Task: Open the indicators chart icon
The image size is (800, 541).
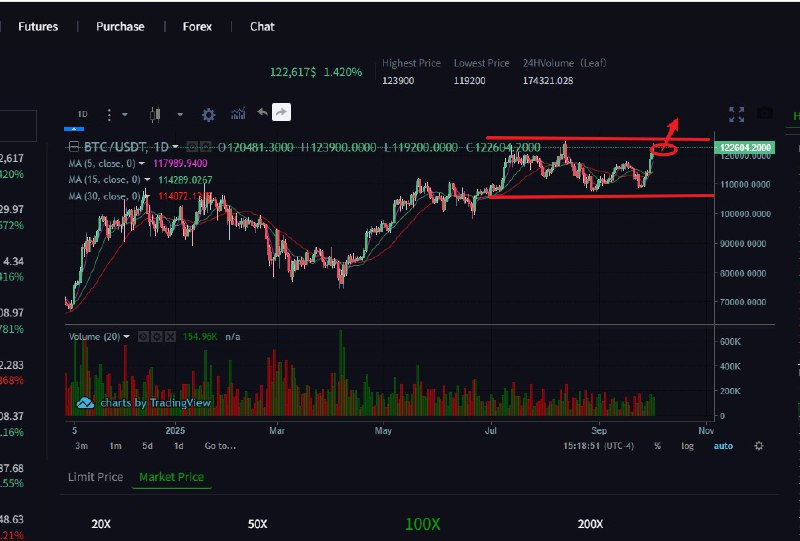Action: (x=238, y=114)
